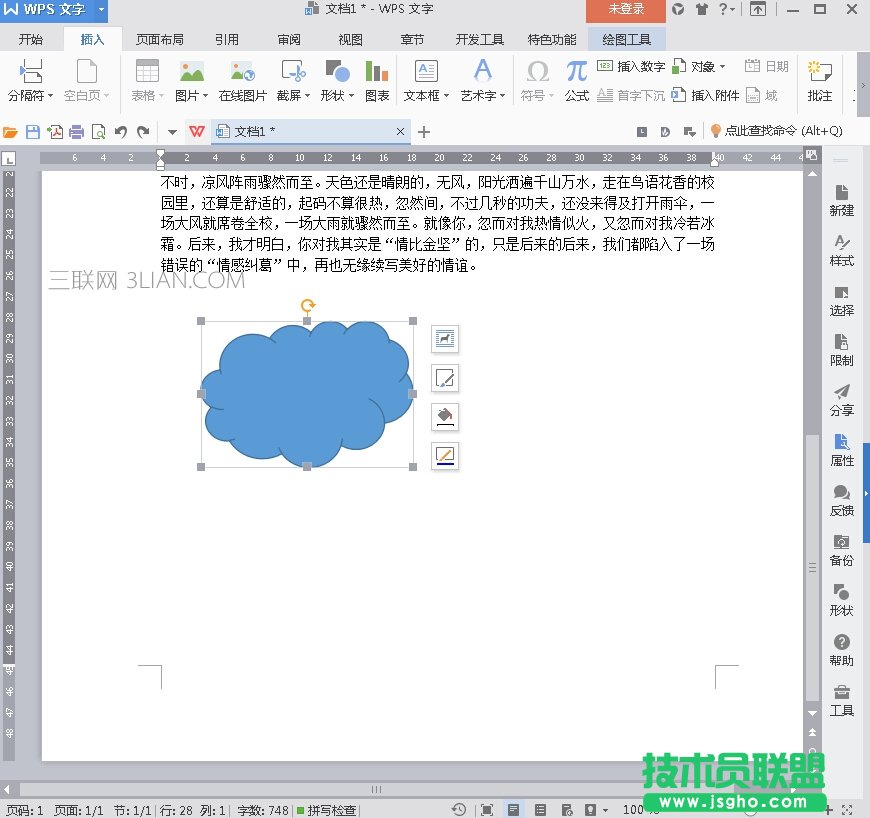Click the new document tab plus button
The height and width of the screenshot is (818, 870).
click(x=424, y=132)
